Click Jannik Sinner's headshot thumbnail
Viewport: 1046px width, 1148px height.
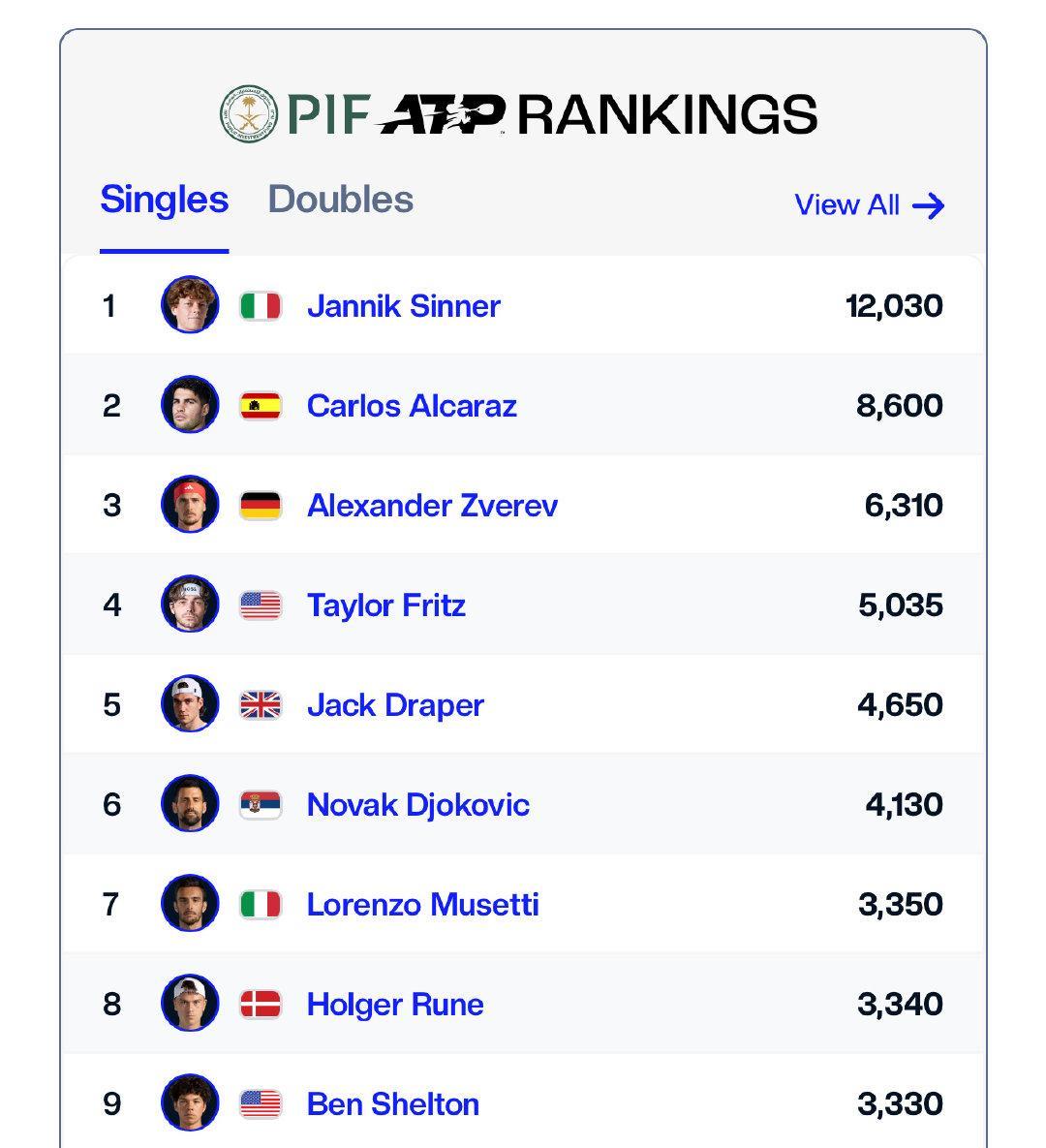(x=190, y=305)
